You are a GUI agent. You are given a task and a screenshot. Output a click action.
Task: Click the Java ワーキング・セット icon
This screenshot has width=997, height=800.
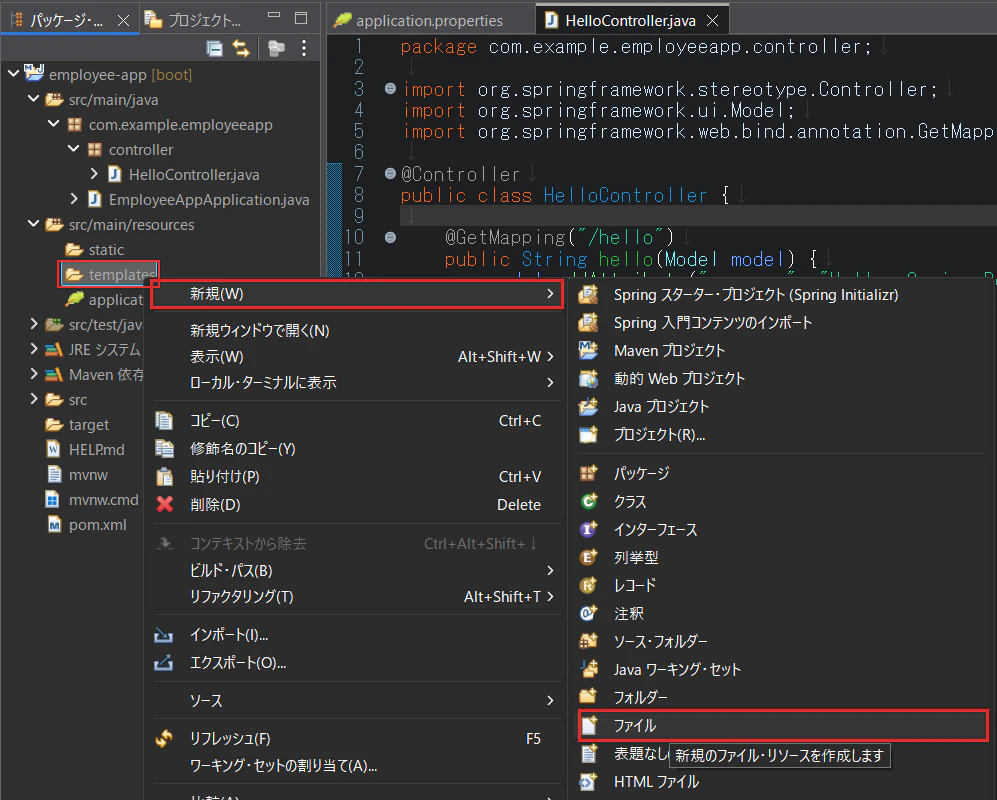coord(589,669)
